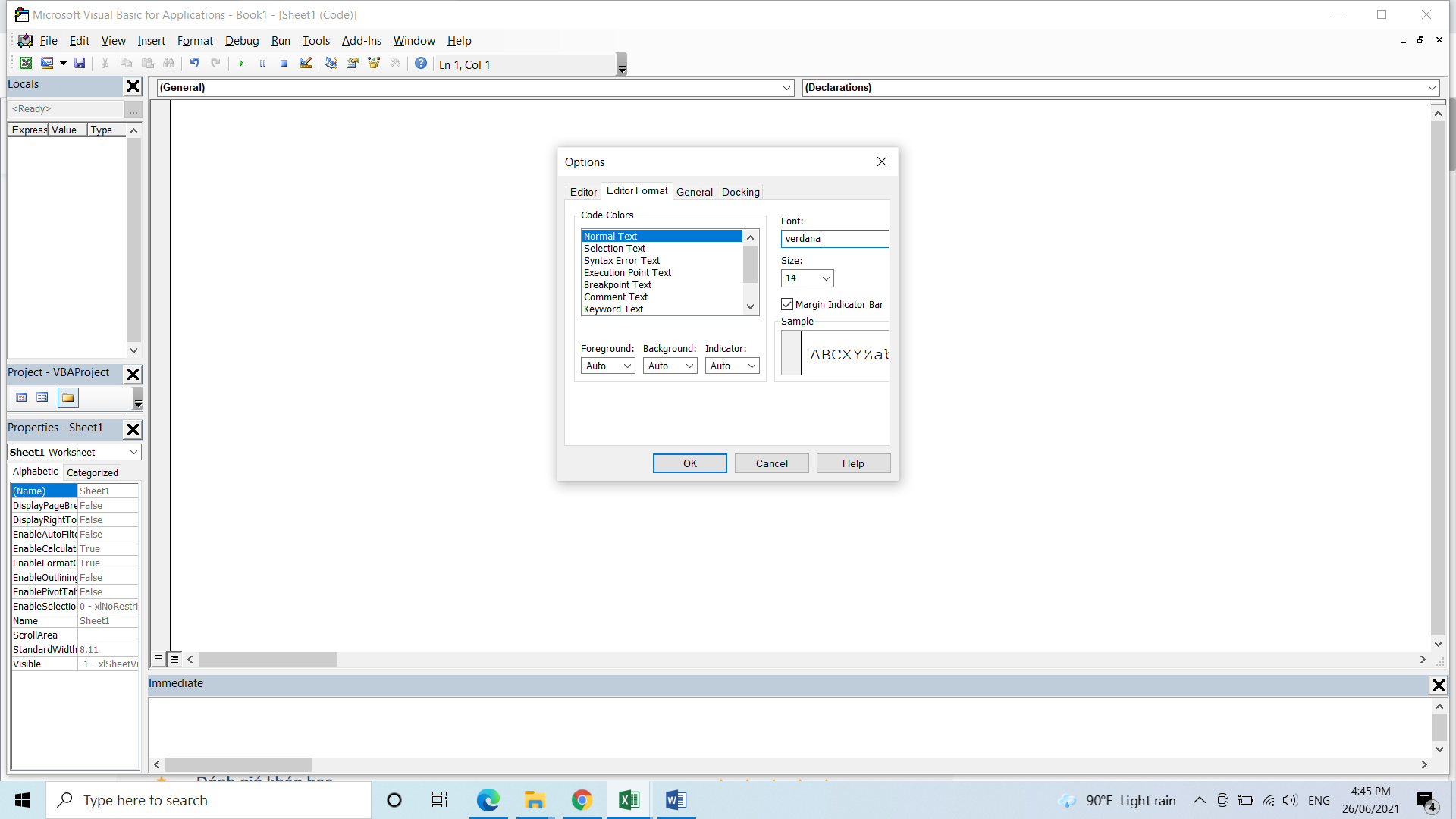Screen dimensions: 1456x819
Task: Open Project Explorer via toolbar icon
Action: [331, 64]
